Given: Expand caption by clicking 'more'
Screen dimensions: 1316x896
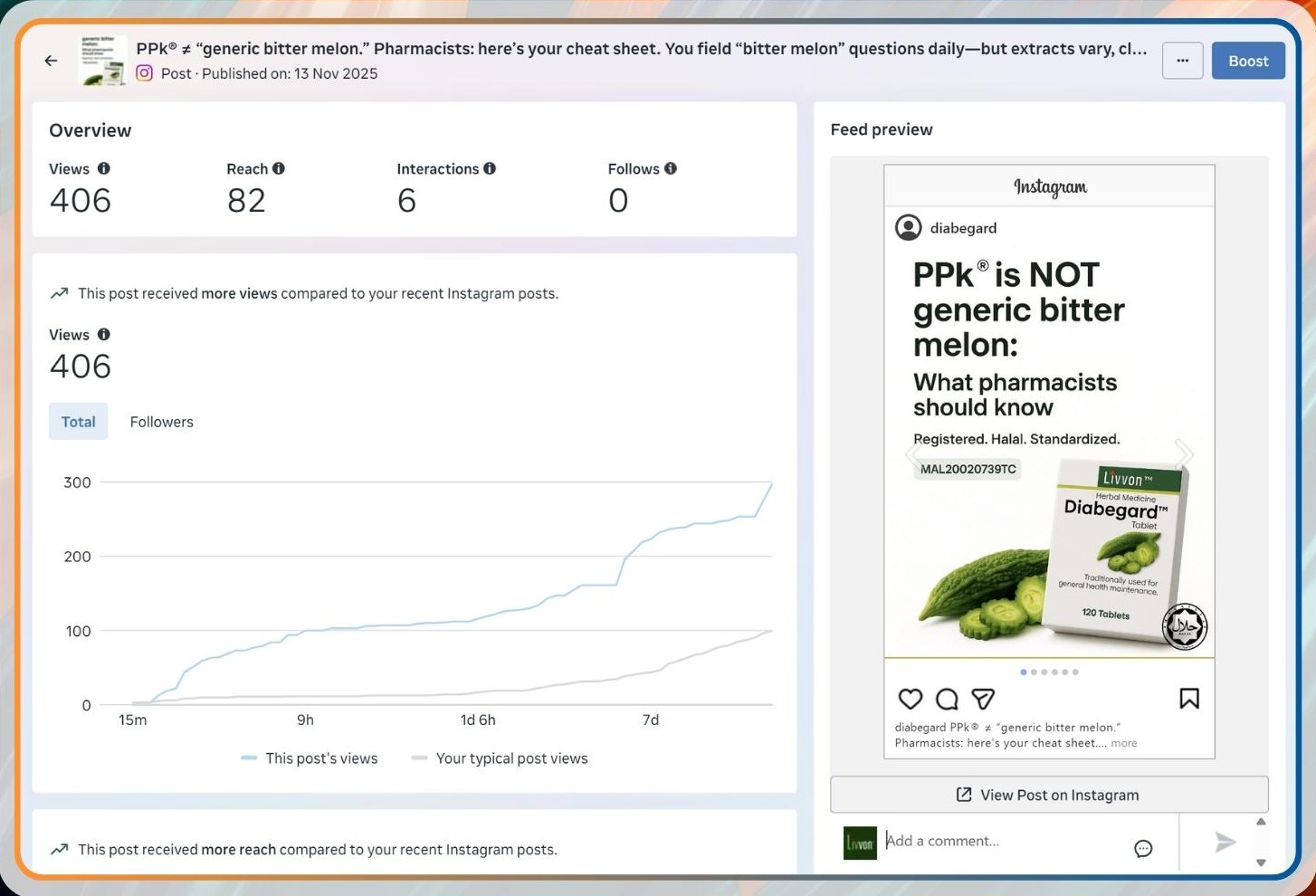Looking at the screenshot, I should click(1123, 743).
